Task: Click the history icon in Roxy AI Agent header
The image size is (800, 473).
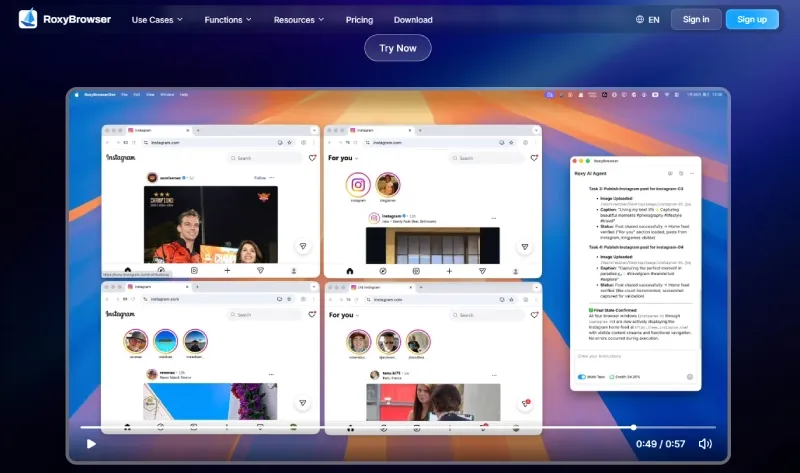Action: [x=681, y=173]
